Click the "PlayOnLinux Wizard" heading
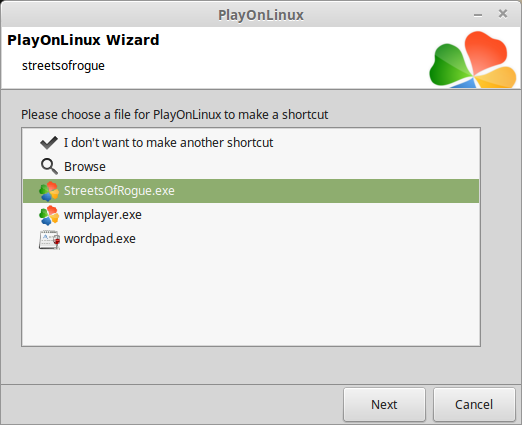This screenshot has width=522, height=425. point(83,40)
